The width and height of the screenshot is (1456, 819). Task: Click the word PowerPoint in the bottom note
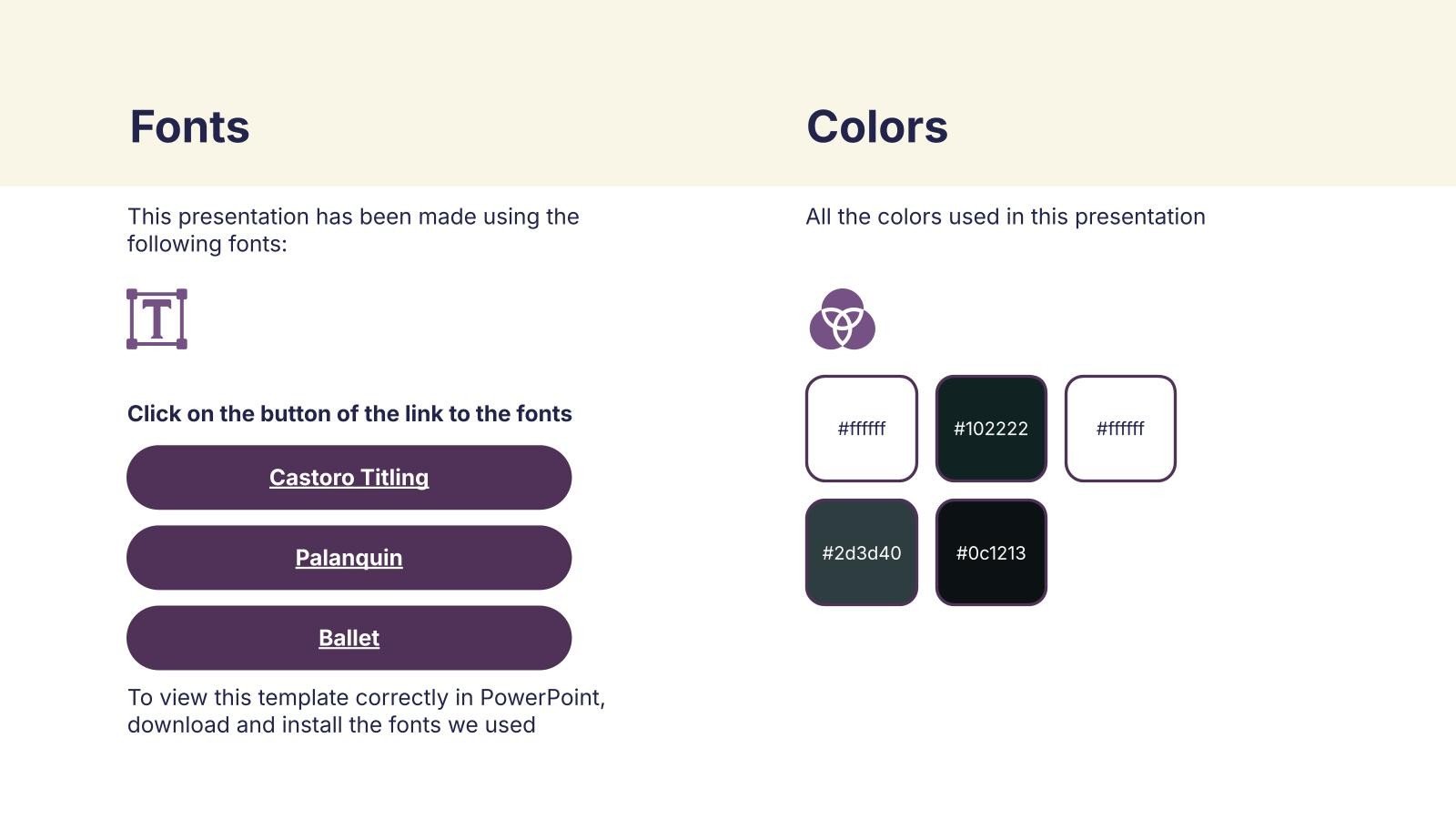[541, 698]
